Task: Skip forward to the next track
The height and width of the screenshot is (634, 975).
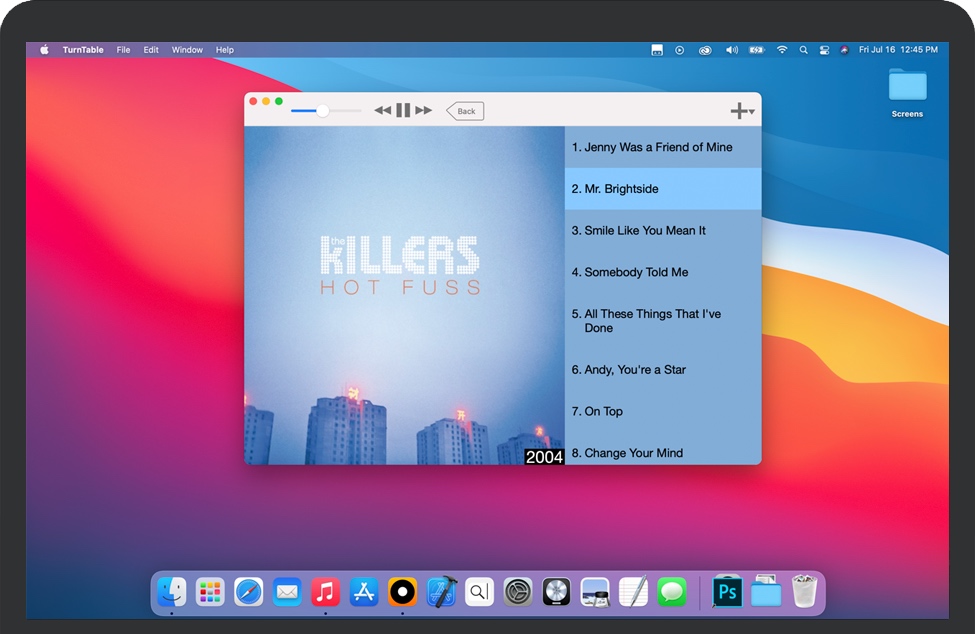Action: click(x=424, y=111)
